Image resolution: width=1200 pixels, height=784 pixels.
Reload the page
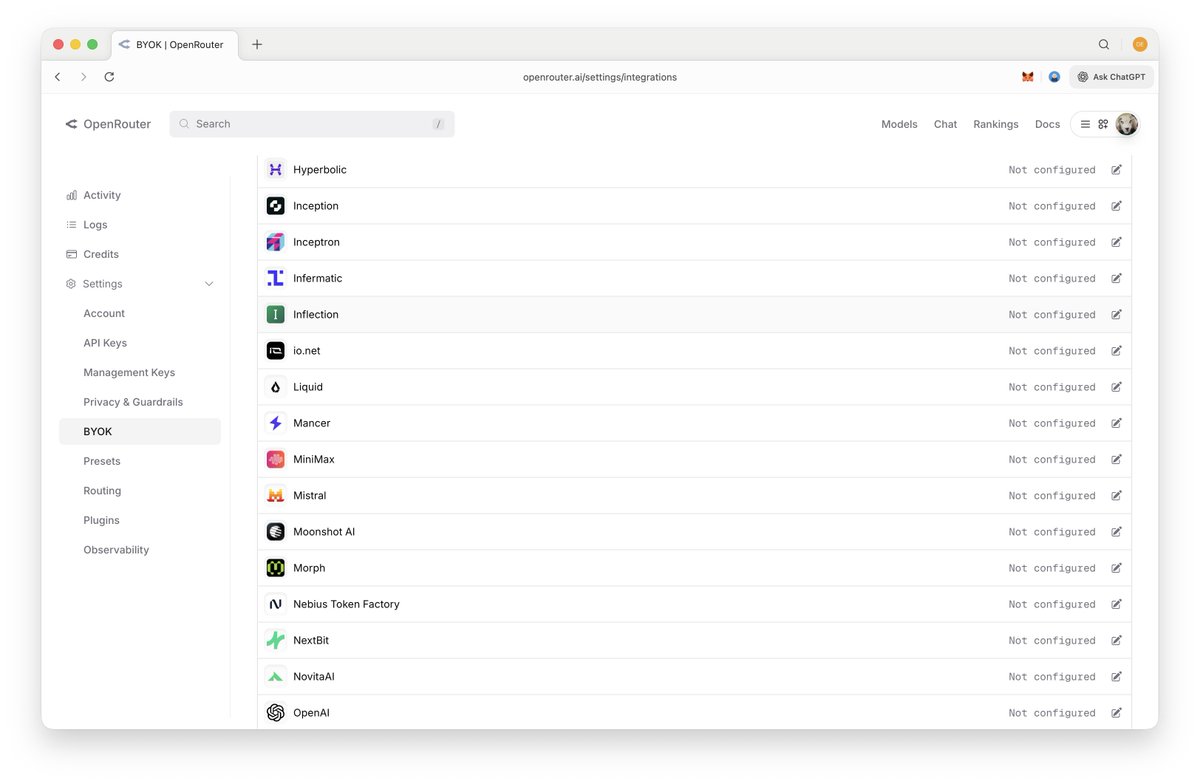(109, 77)
